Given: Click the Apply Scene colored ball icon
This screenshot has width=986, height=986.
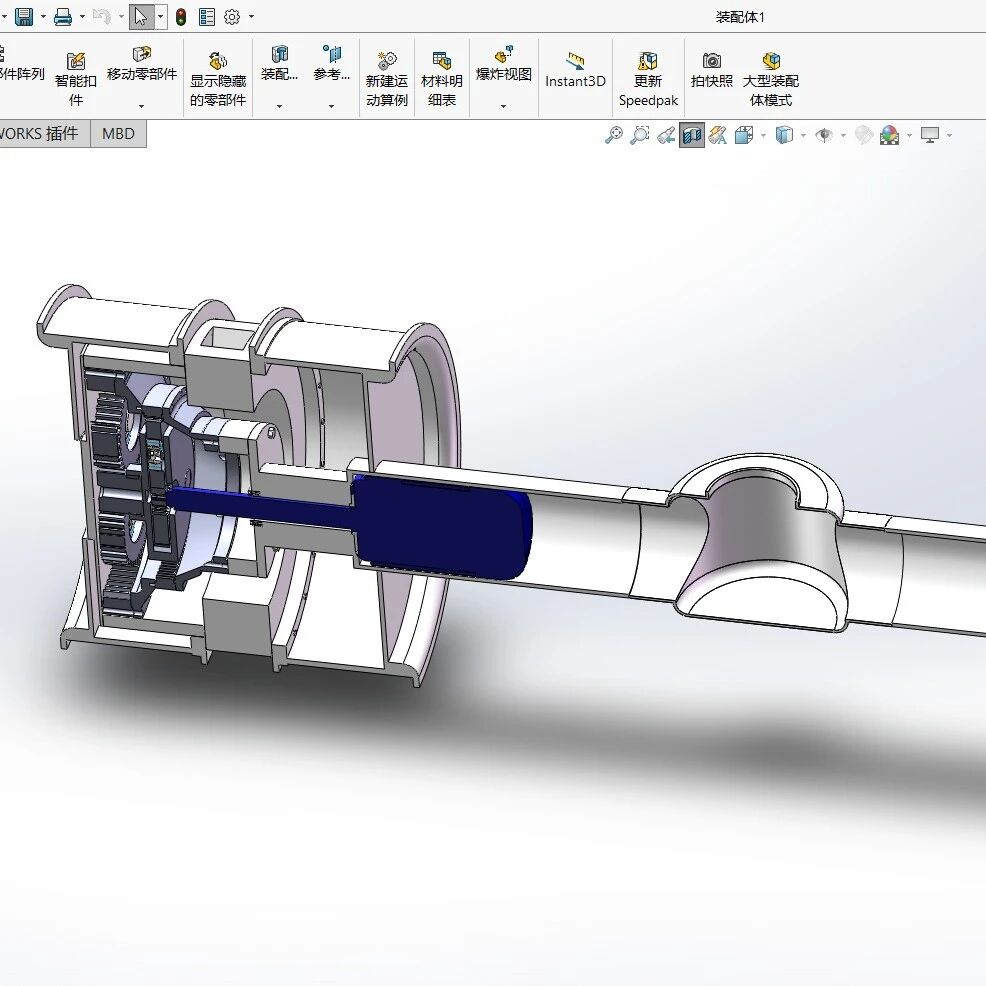Looking at the screenshot, I should coord(889,135).
